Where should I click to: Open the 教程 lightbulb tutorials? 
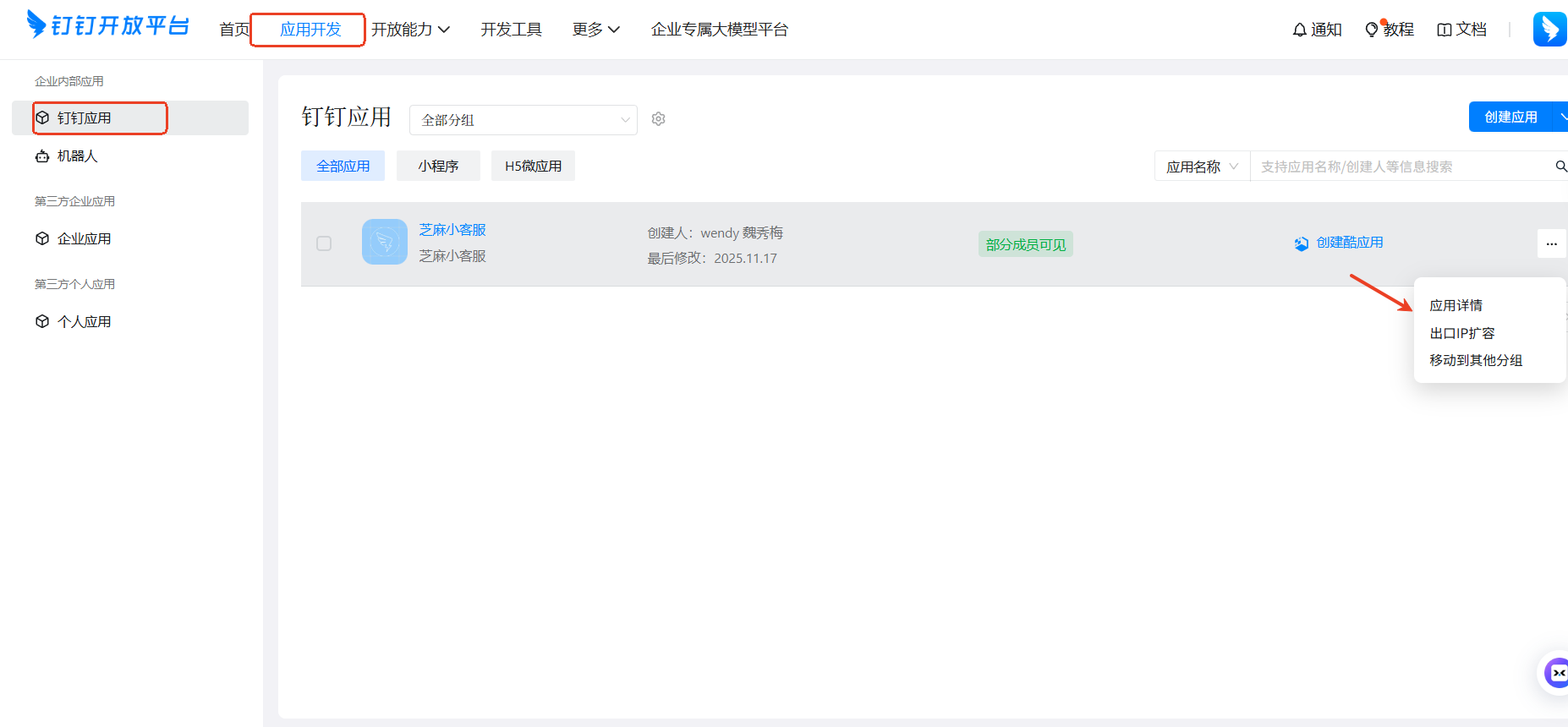1390,30
